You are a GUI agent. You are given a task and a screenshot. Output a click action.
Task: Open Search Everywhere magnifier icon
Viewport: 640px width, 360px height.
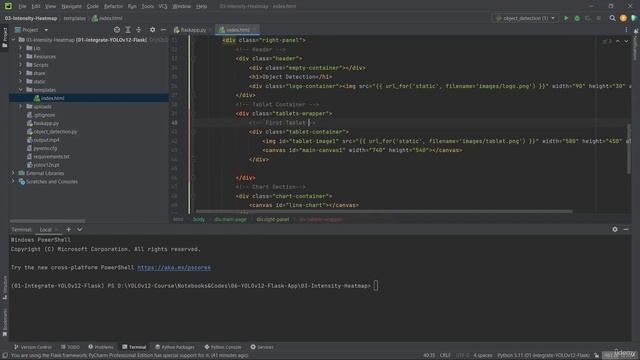(x=612, y=18)
